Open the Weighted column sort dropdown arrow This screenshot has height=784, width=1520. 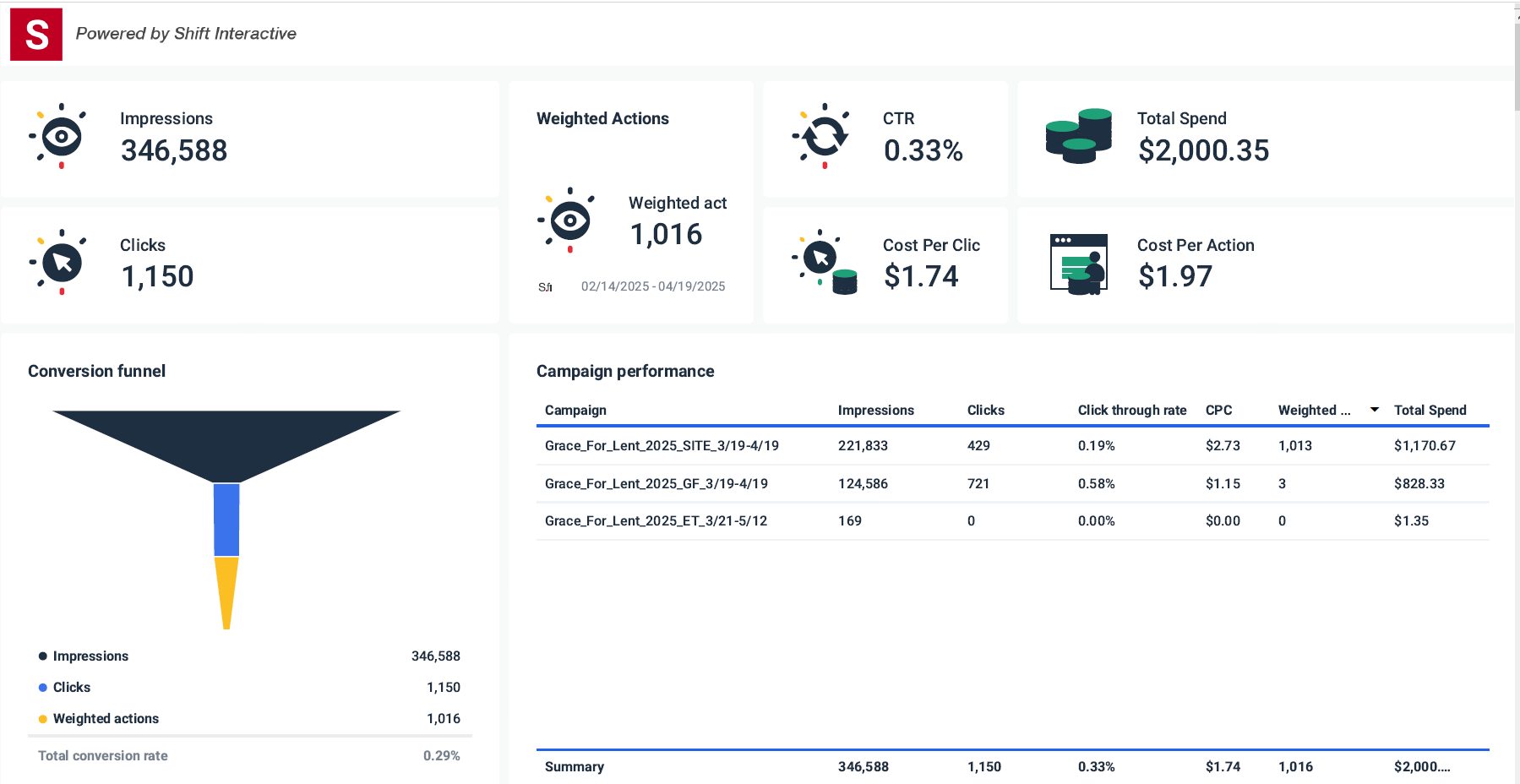[1375, 410]
